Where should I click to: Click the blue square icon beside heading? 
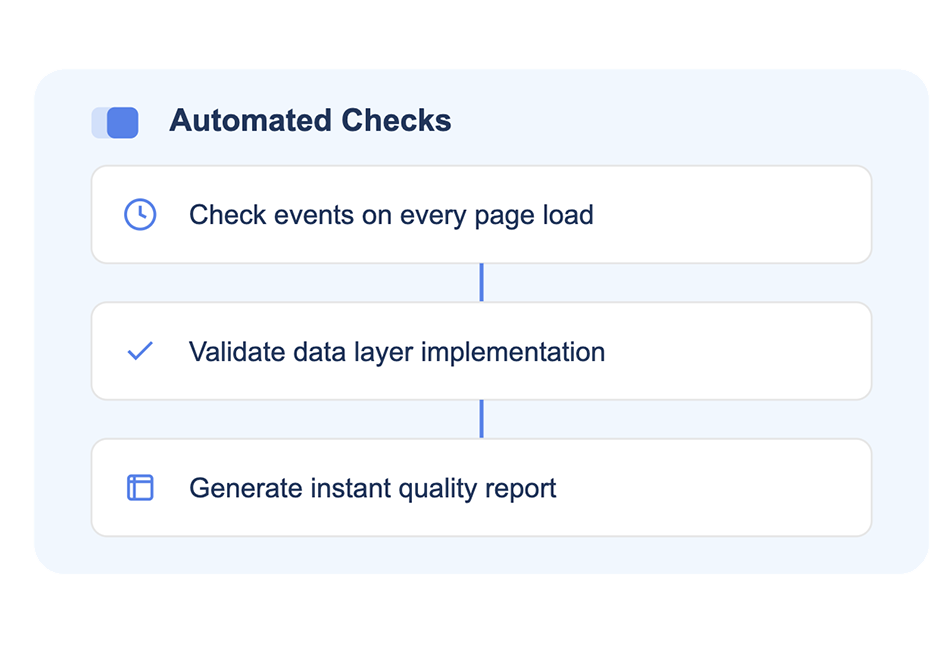coord(123,122)
